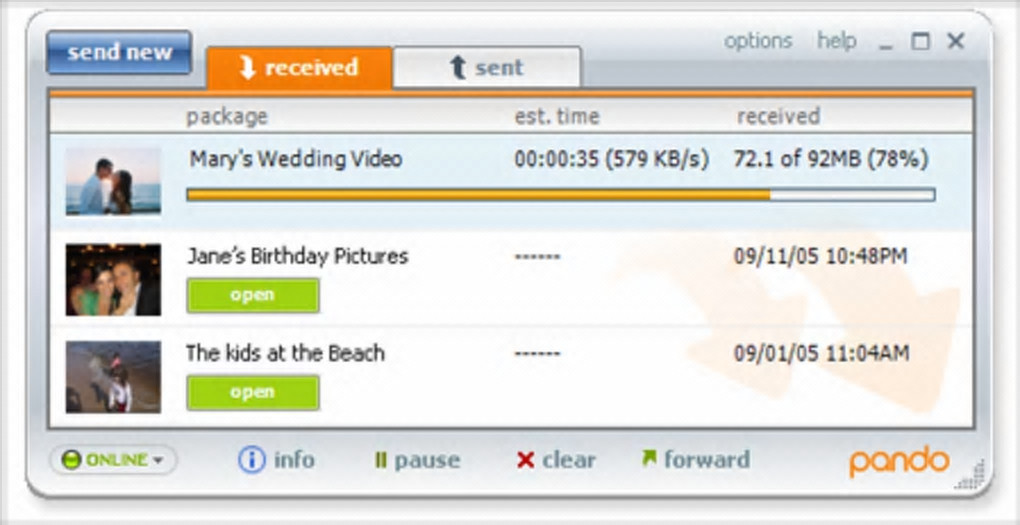Click the Pando logo
Image resolution: width=1020 pixels, height=525 pixels.
(x=899, y=460)
